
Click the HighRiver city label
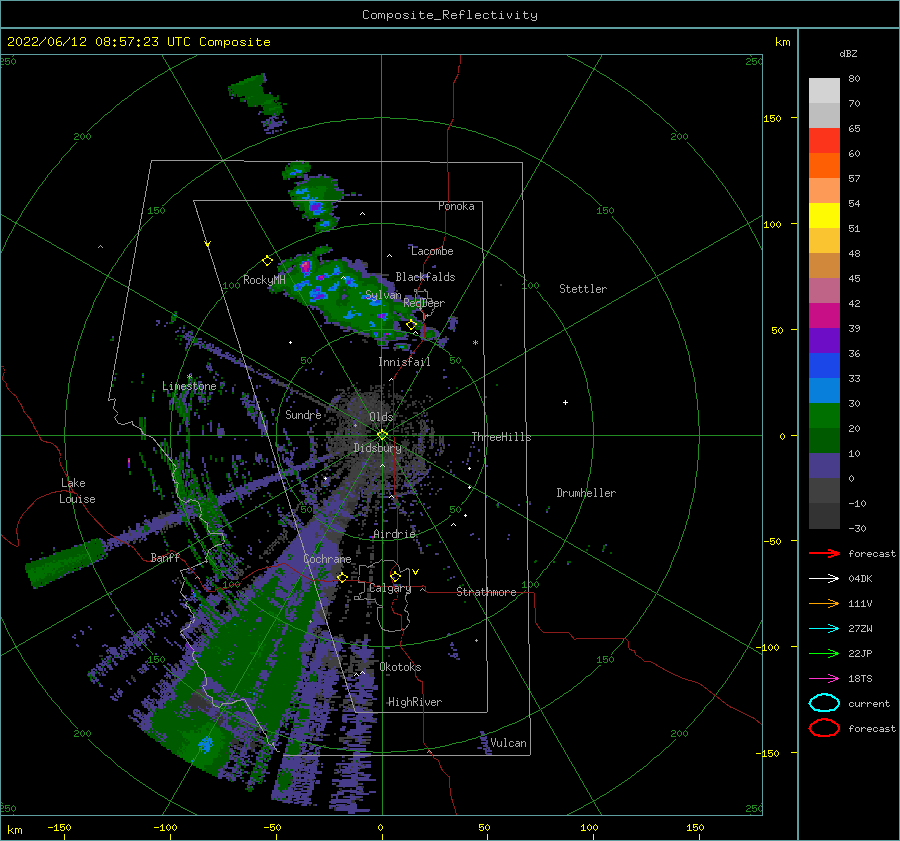point(414,702)
